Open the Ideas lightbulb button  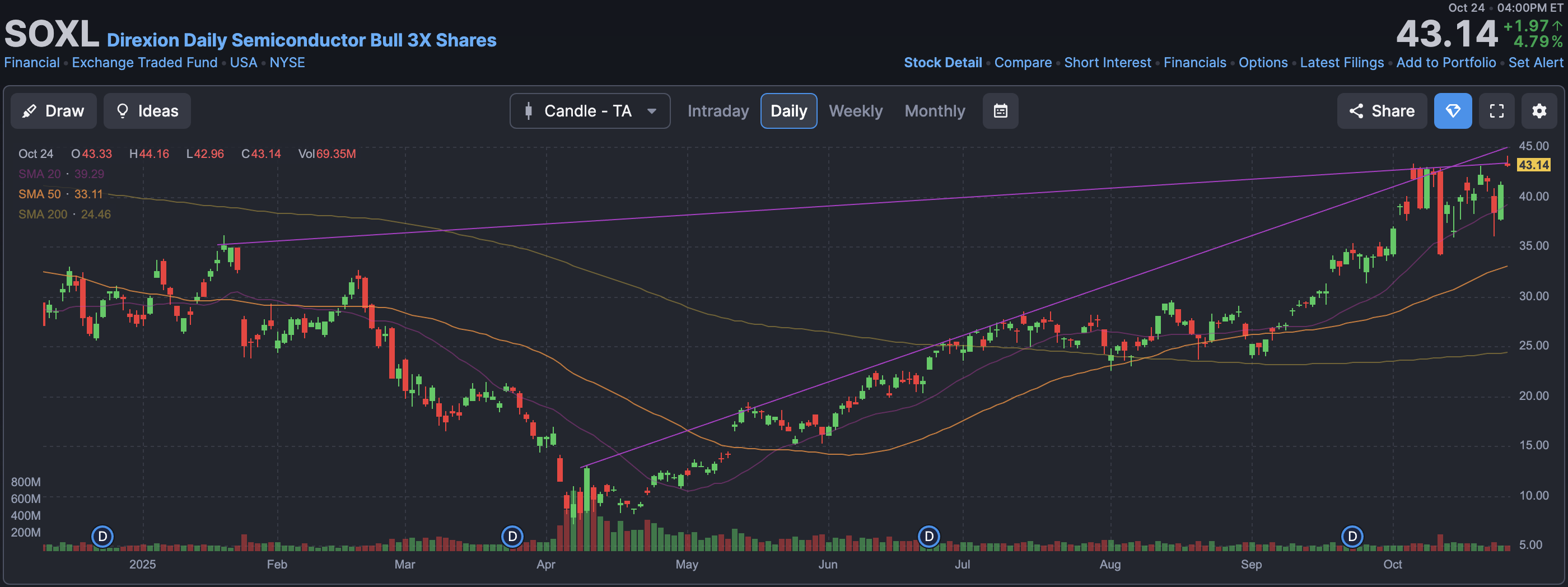pos(147,111)
